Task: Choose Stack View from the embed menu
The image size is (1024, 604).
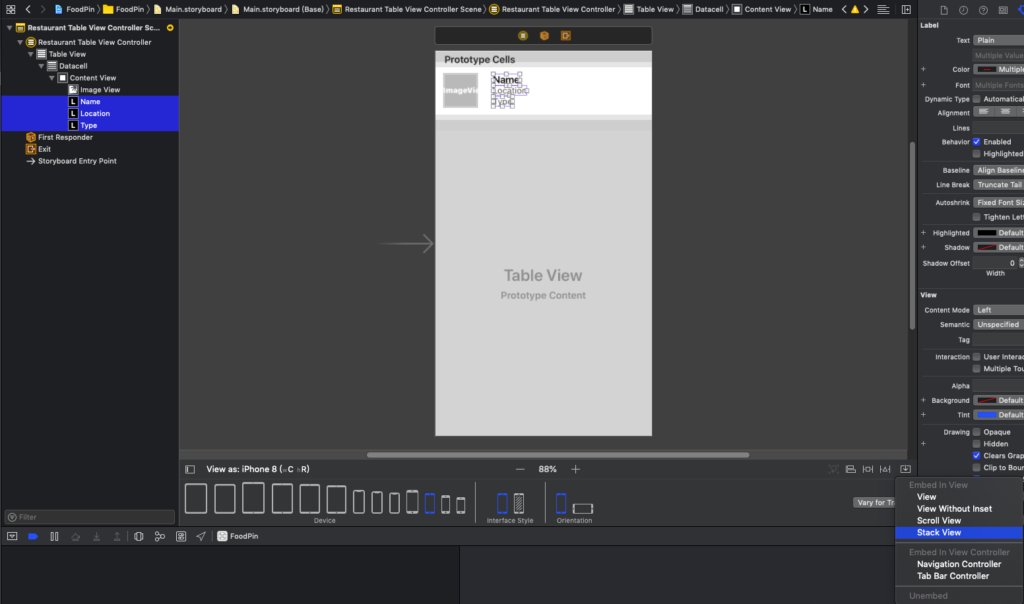Action: coord(939,532)
